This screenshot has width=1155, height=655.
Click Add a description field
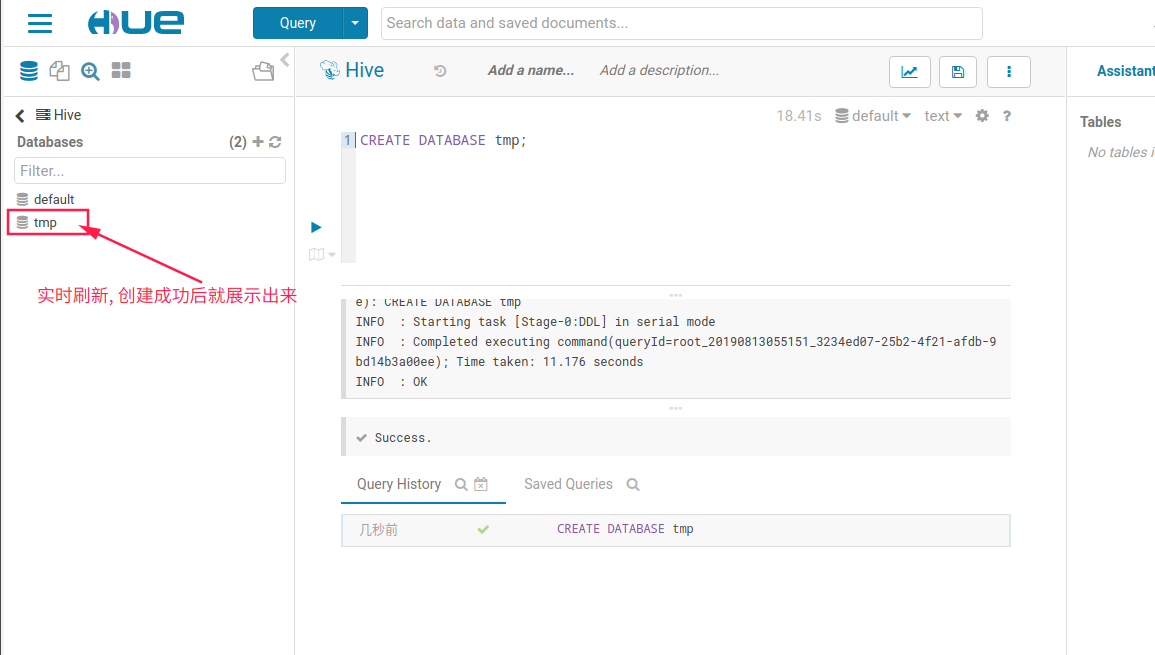click(659, 70)
